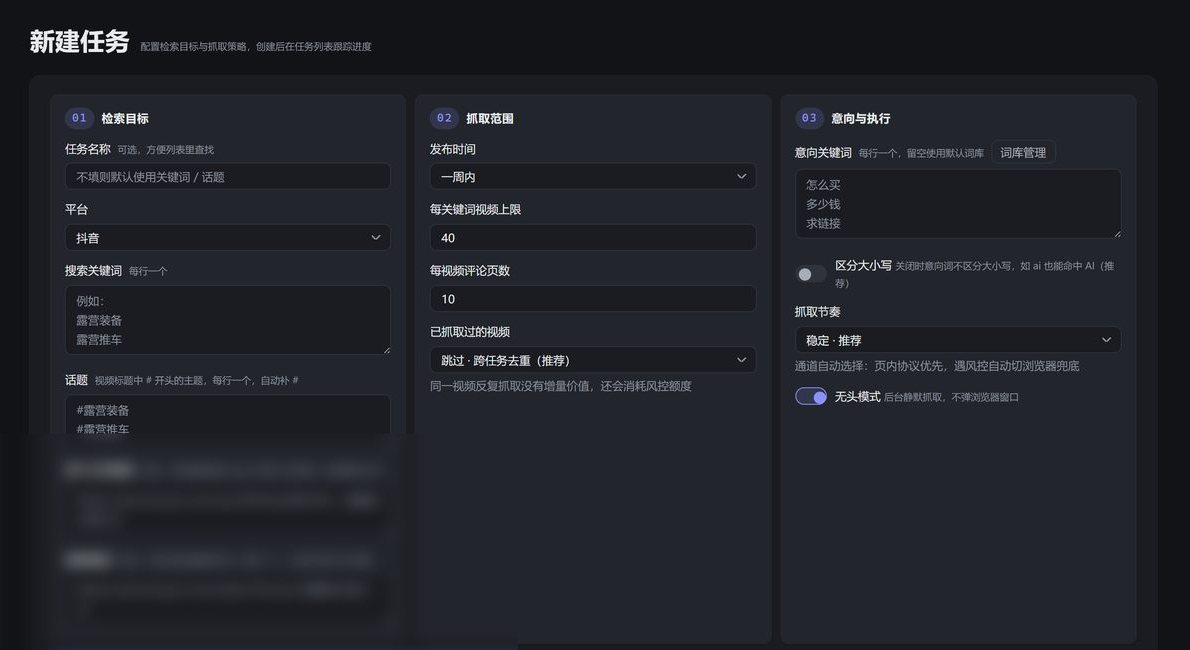
Task: Click the 抓取范围 section title
Action: point(490,118)
